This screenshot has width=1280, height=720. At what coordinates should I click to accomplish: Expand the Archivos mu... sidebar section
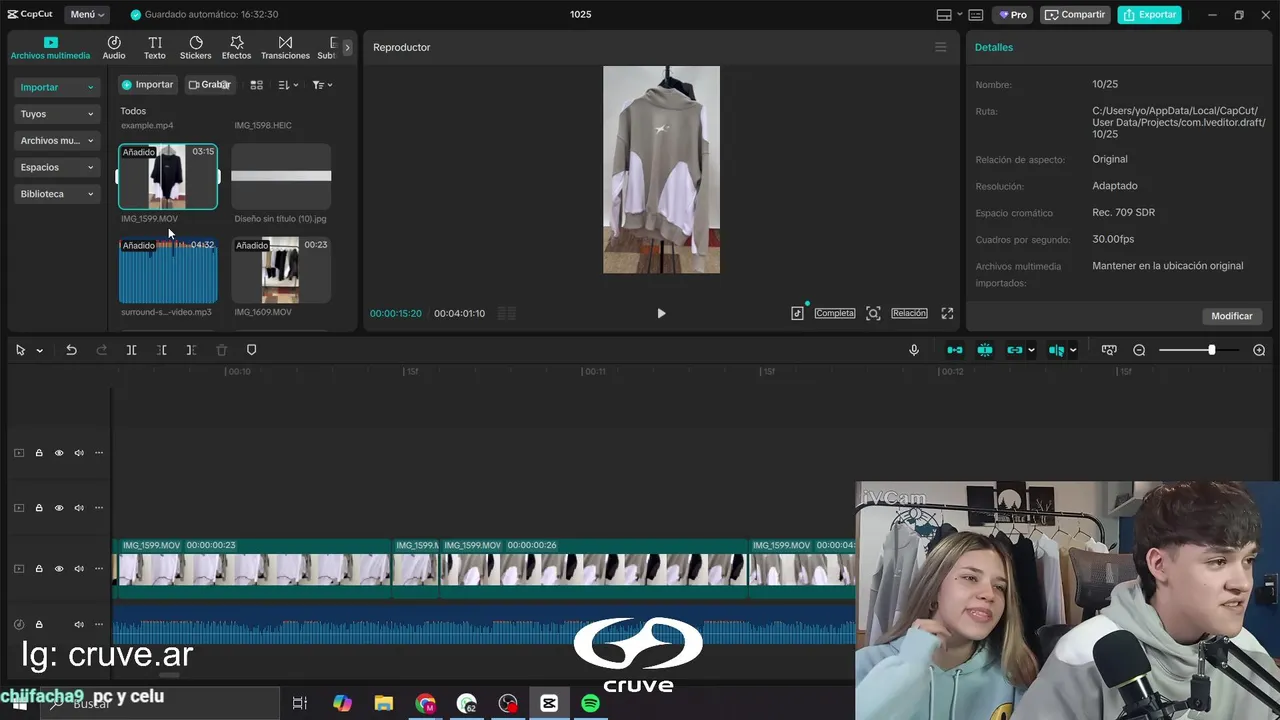[57, 141]
